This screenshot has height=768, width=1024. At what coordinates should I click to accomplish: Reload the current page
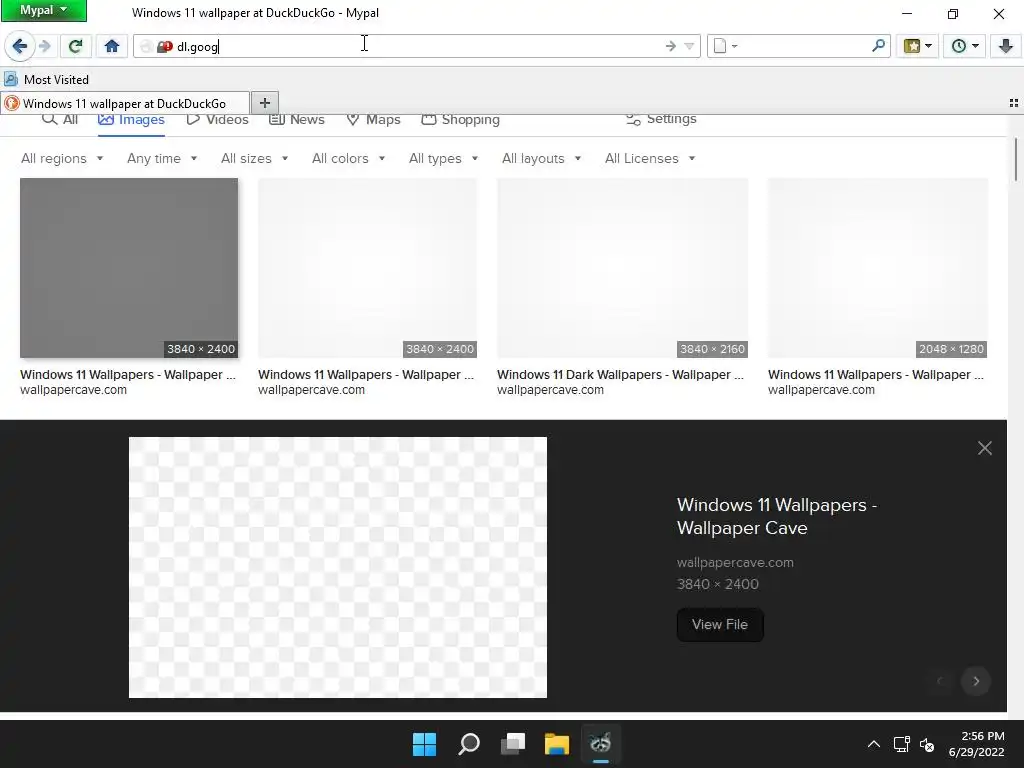click(76, 46)
